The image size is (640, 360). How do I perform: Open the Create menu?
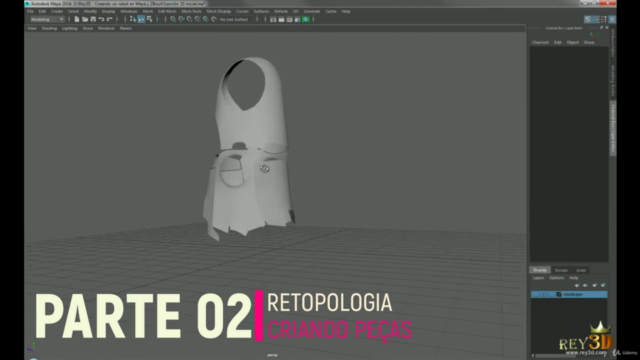(x=57, y=11)
